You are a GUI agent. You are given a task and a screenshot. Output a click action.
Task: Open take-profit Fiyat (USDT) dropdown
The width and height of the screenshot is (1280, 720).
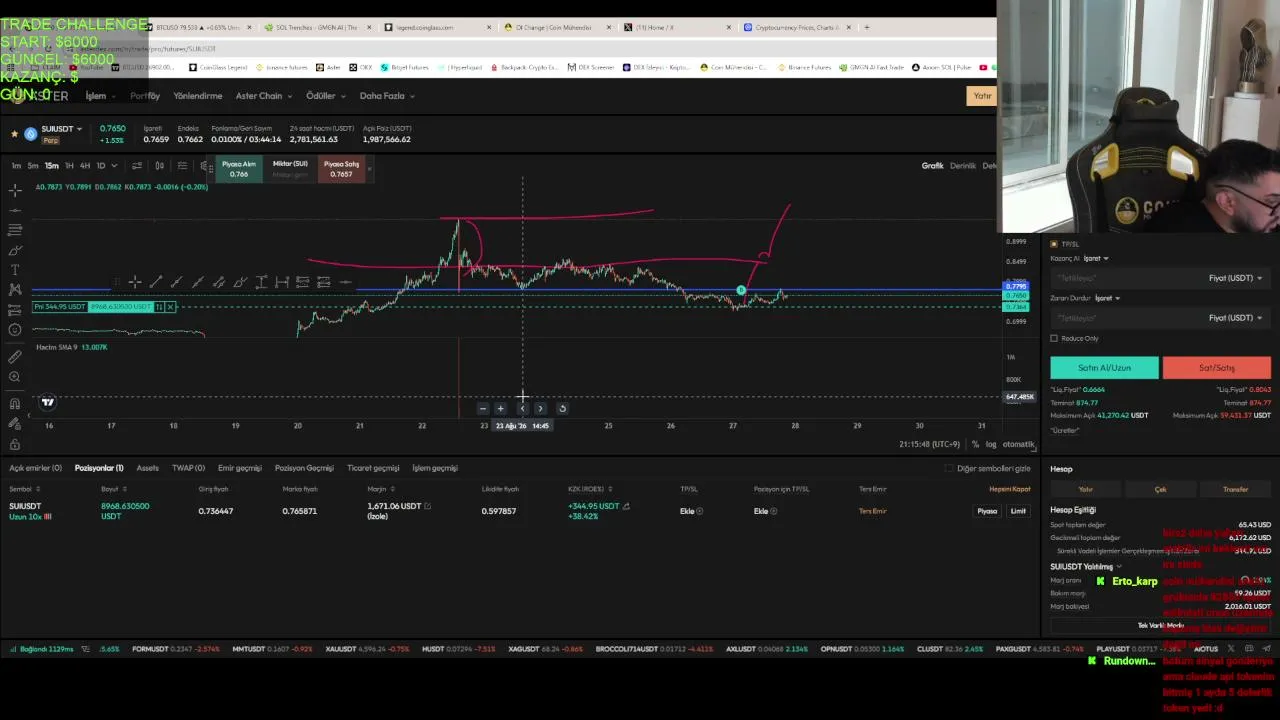click(x=1235, y=278)
